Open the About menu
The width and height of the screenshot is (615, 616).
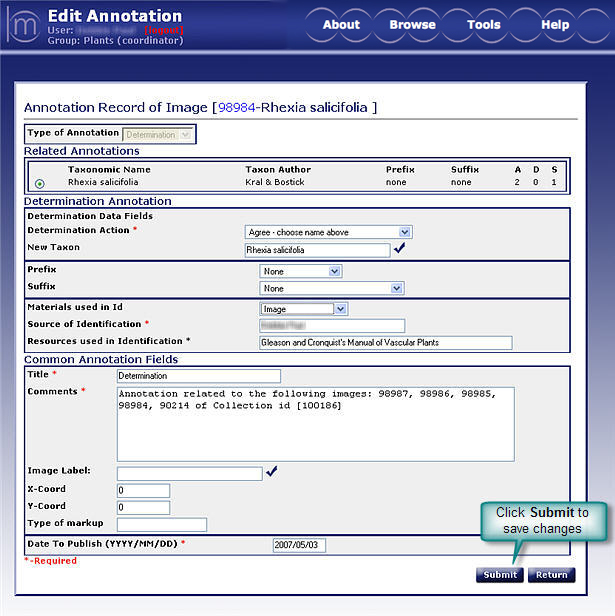(341, 25)
